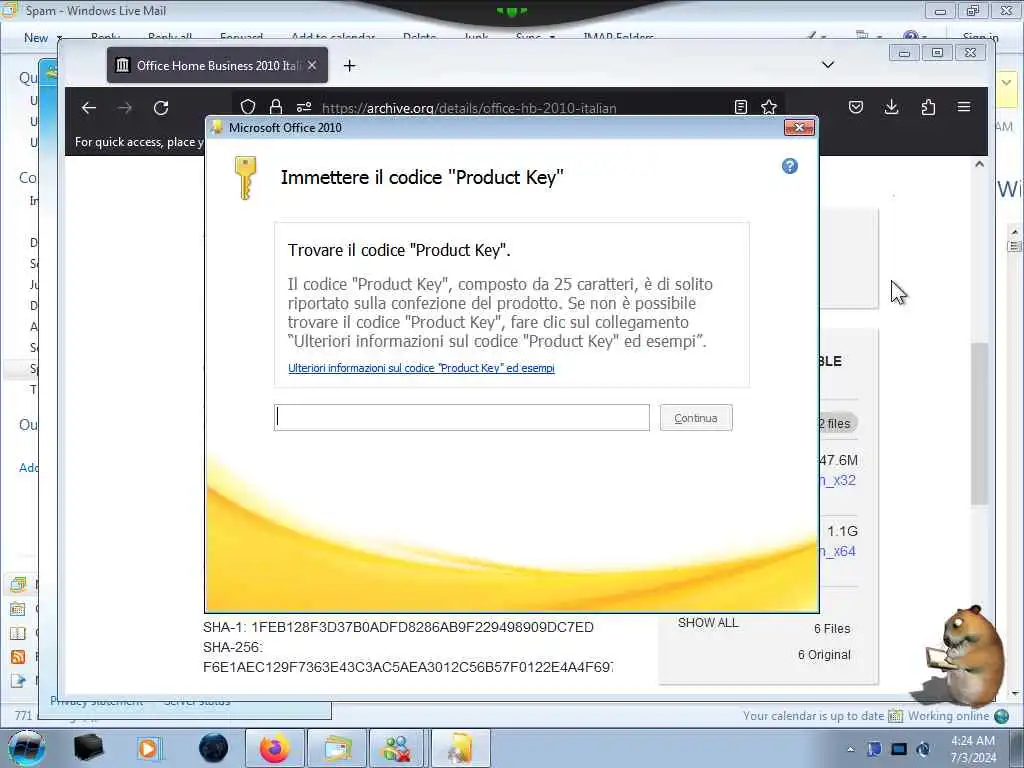Click the Windows Live Mail feeds icon
This screenshot has width=1024, height=768.
(18, 657)
